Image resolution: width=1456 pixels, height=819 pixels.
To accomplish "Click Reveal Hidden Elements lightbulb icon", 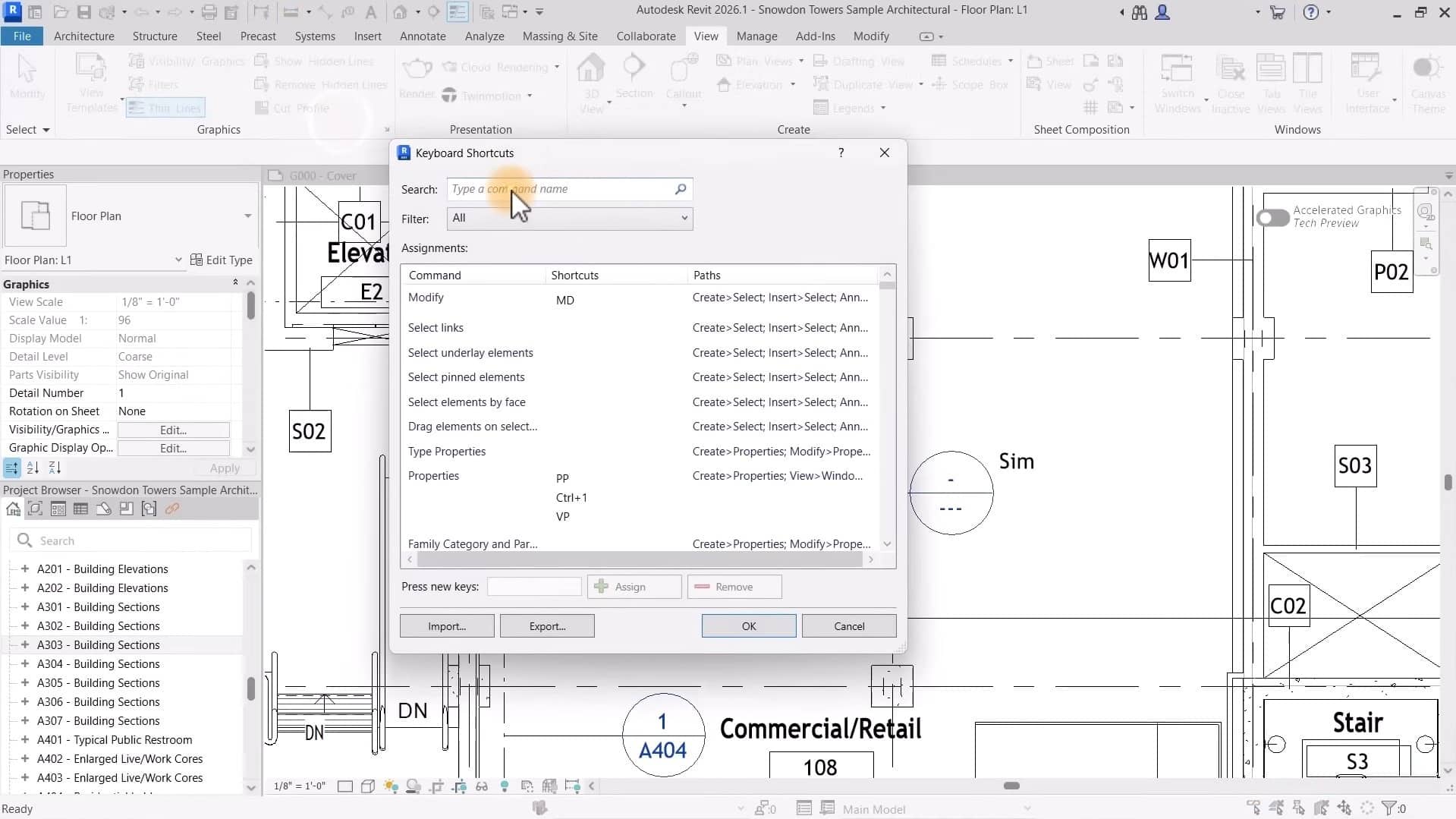I will [505, 786].
